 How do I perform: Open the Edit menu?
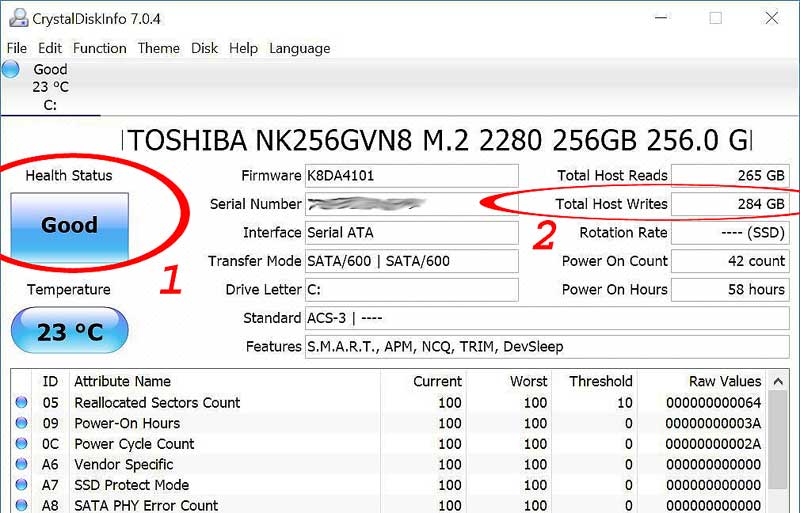point(49,48)
